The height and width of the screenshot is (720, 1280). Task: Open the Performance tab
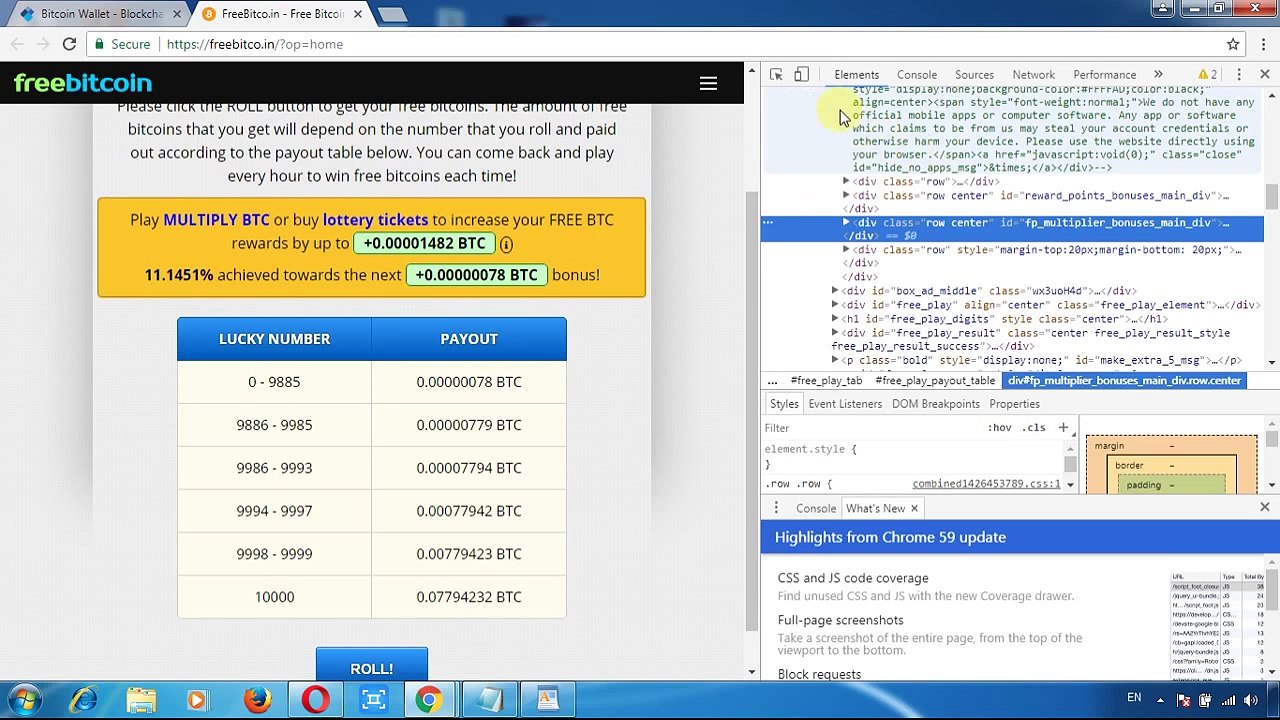(x=1104, y=75)
